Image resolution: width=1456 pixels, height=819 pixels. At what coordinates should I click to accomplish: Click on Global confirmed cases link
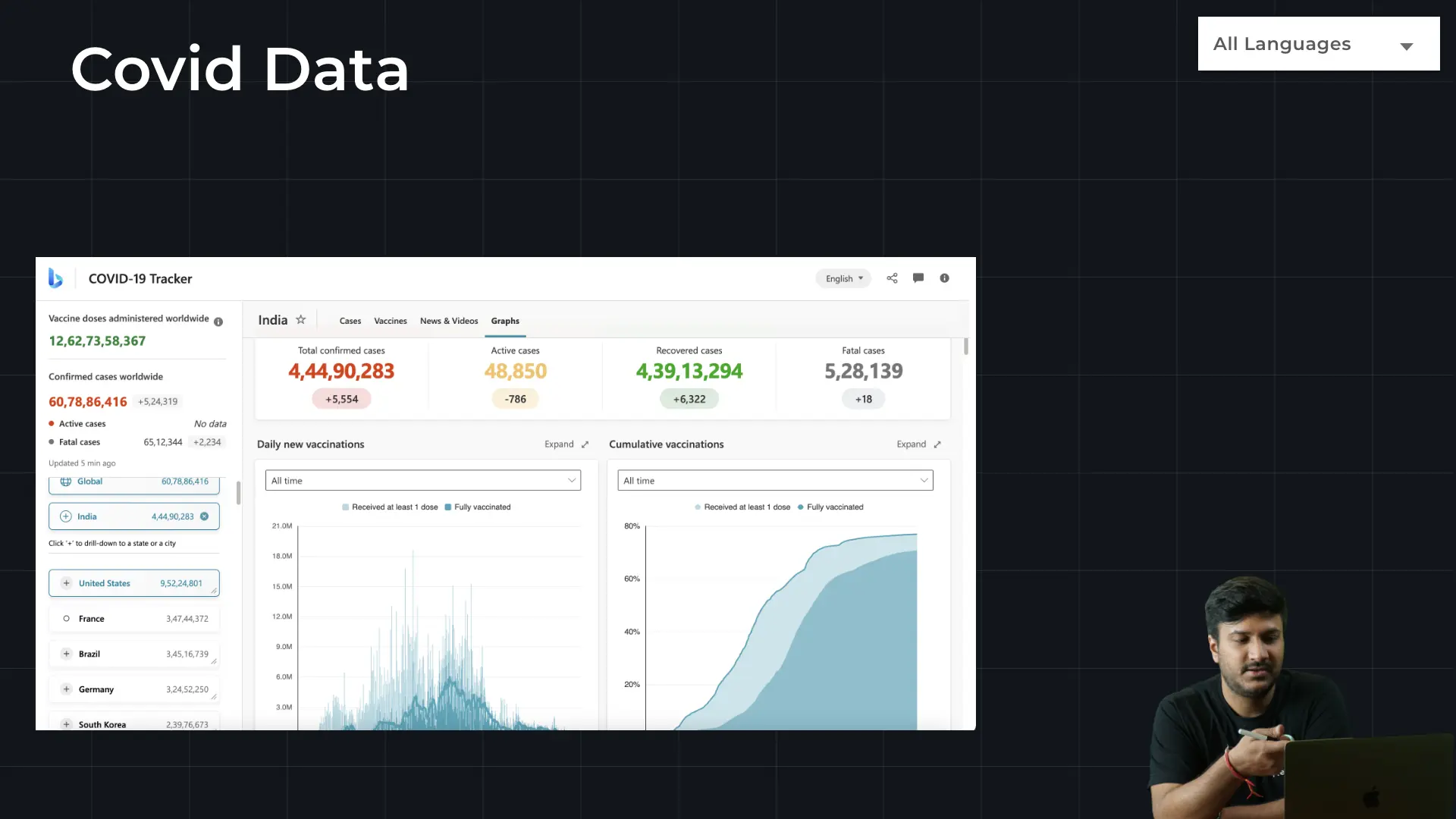coord(134,481)
